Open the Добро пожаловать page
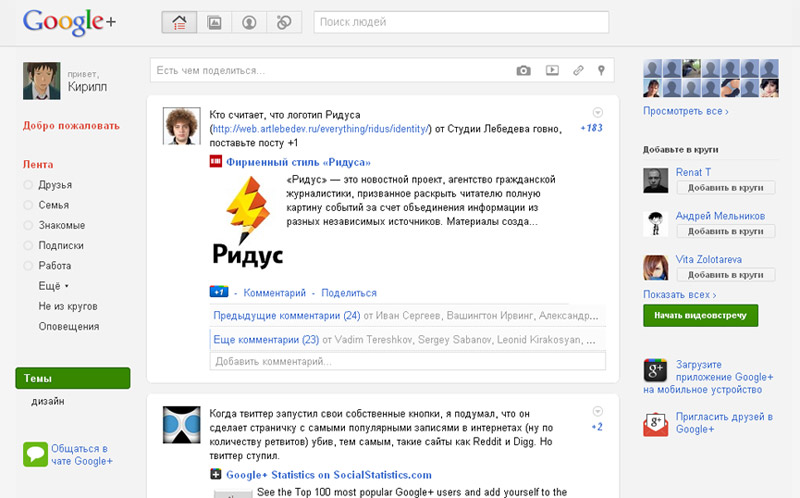 coord(71,126)
